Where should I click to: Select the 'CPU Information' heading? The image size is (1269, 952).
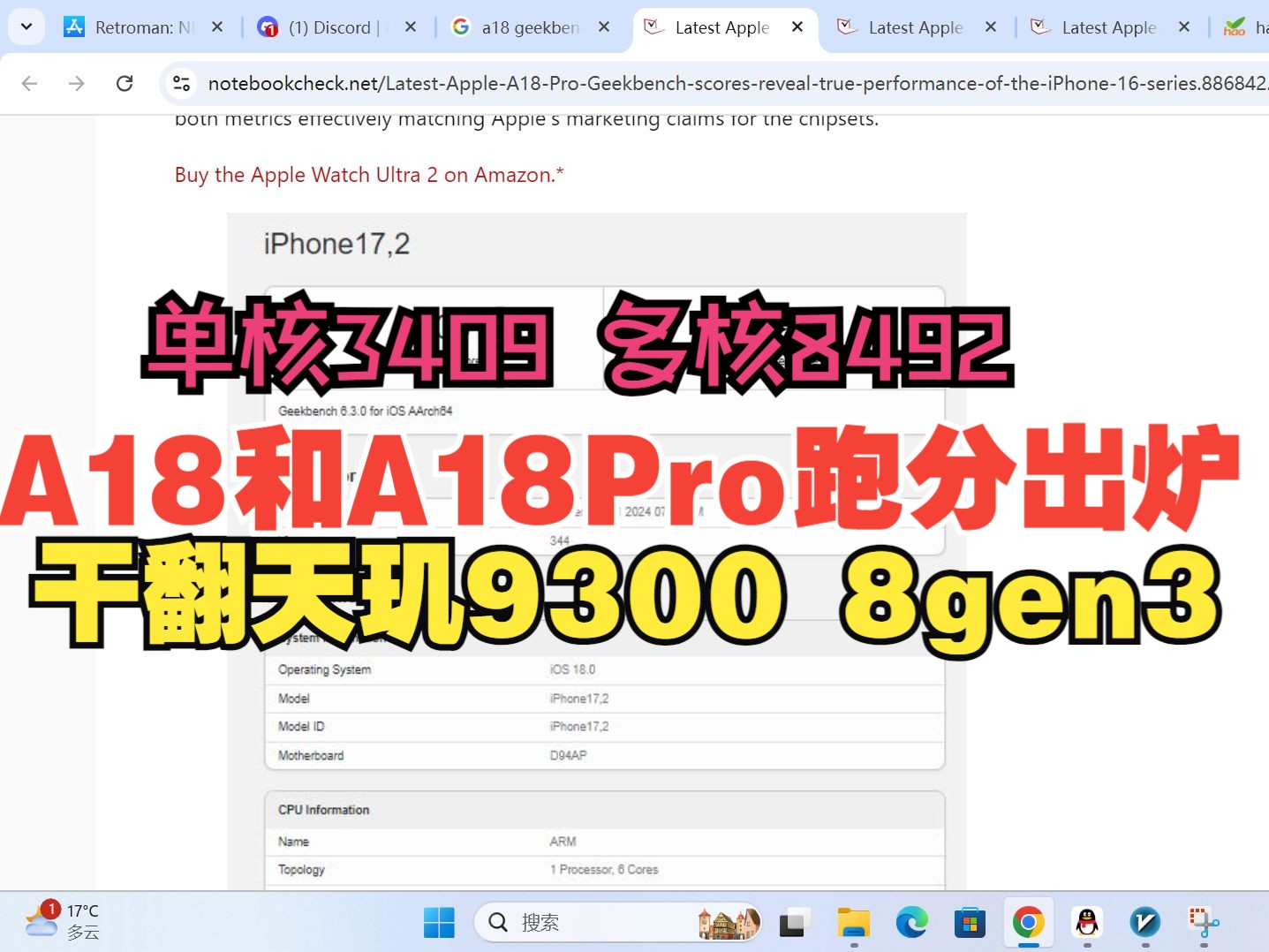coord(323,810)
